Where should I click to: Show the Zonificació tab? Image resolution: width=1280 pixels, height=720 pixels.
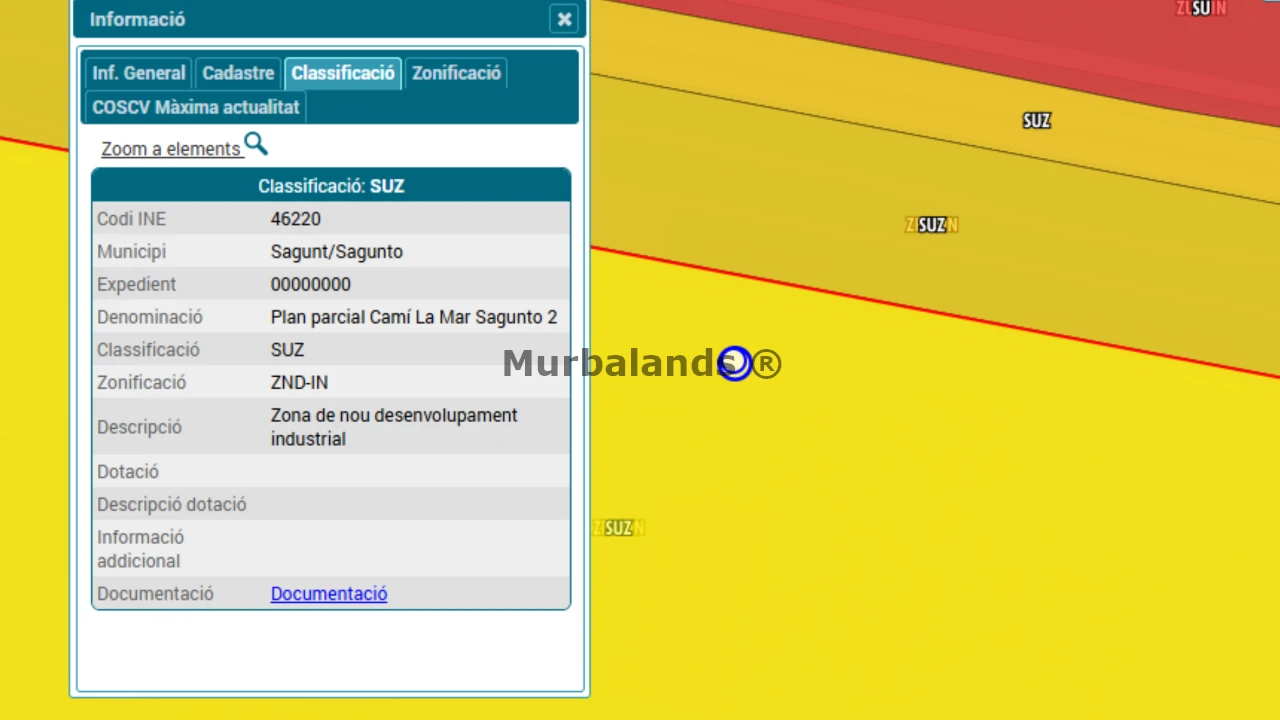456,73
